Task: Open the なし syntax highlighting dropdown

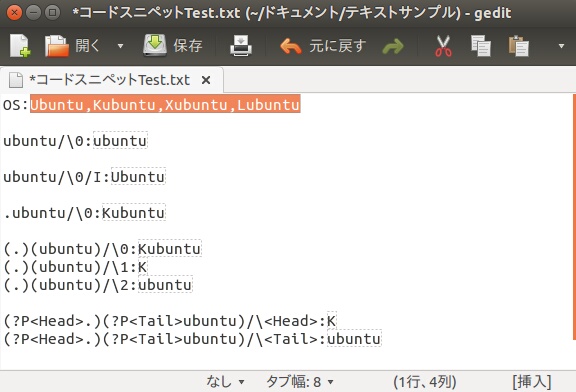Action: click(x=225, y=382)
